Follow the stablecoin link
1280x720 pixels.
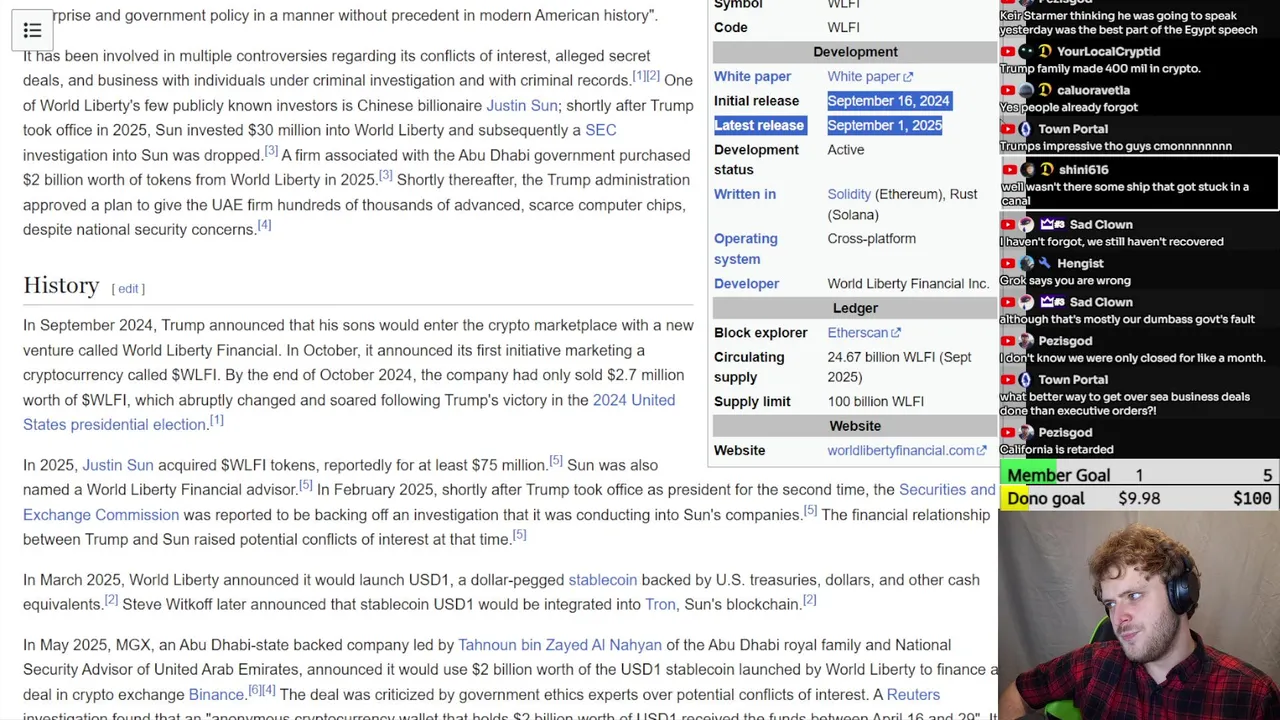click(602, 580)
